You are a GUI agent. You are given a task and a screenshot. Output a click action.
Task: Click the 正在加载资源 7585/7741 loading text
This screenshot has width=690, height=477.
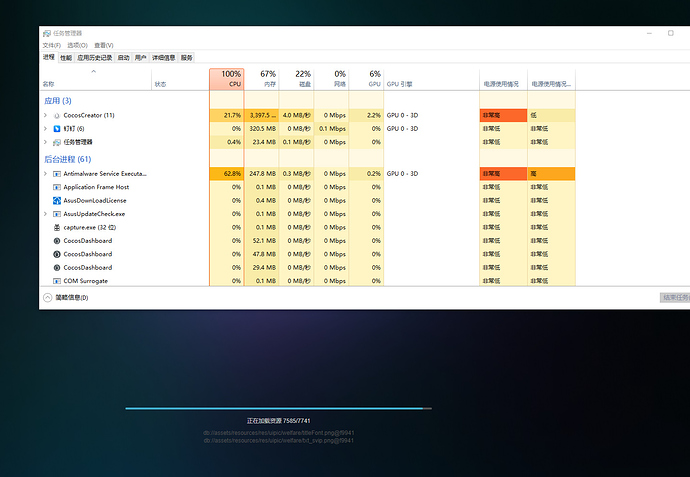point(279,421)
